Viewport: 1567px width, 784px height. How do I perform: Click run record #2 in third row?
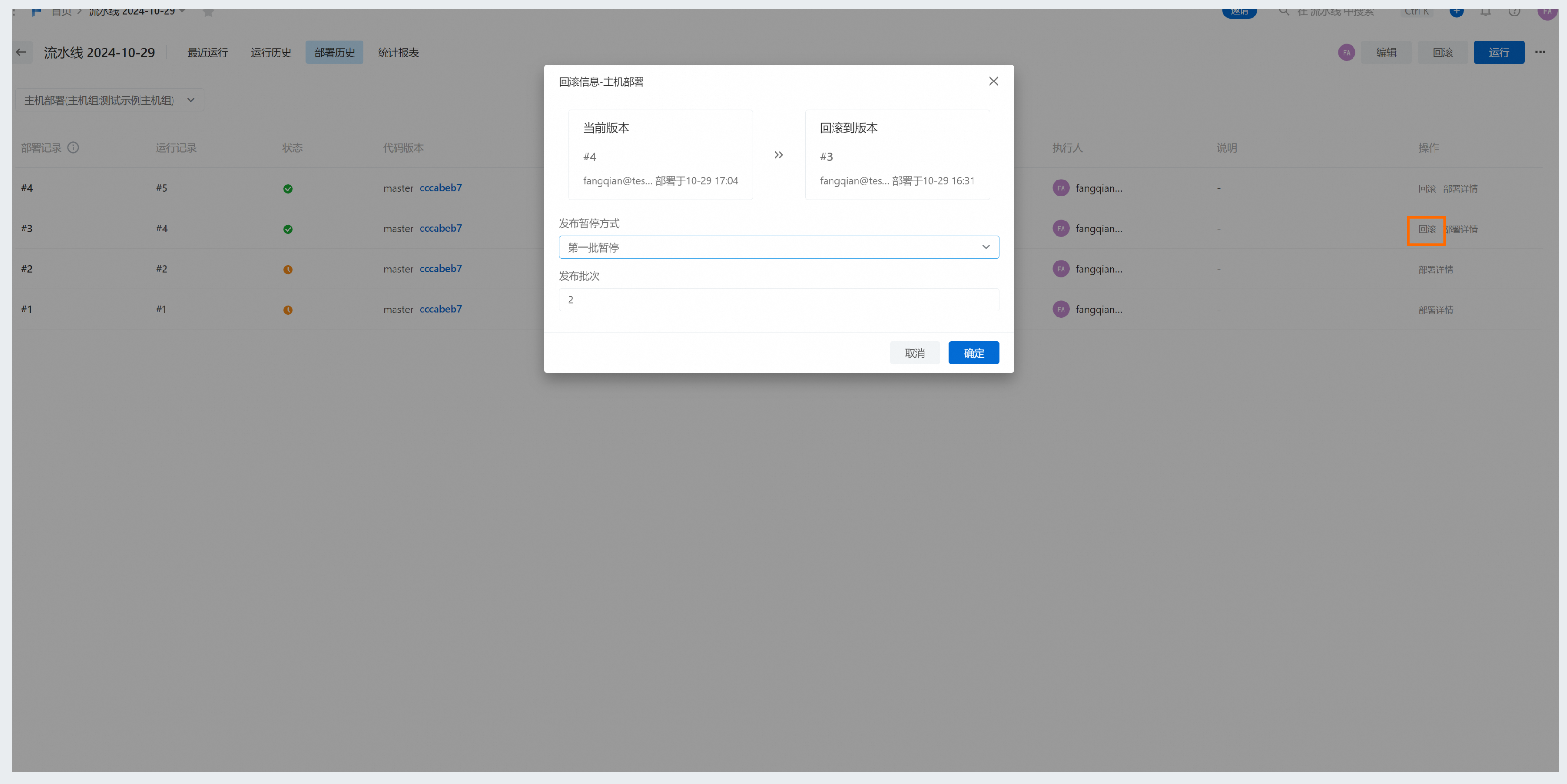point(161,269)
